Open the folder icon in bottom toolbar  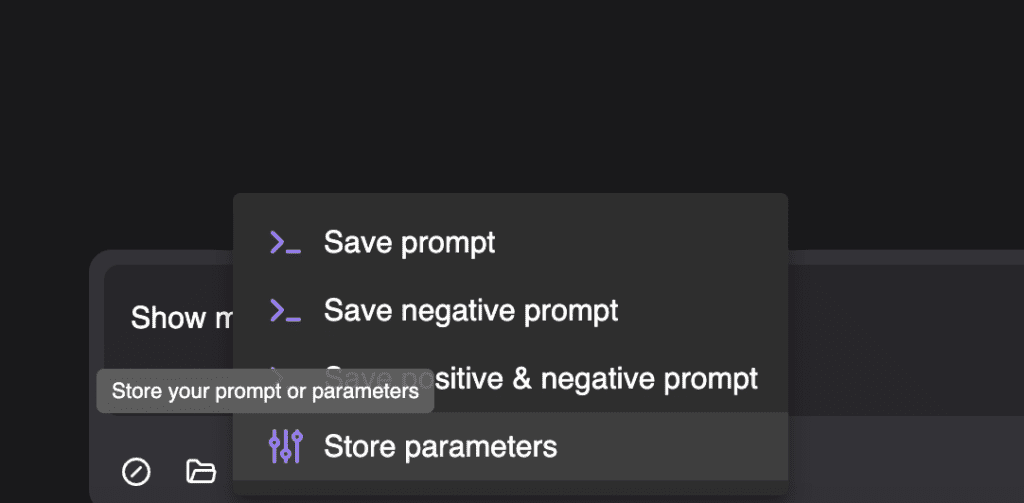pyautogui.click(x=201, y=470)
